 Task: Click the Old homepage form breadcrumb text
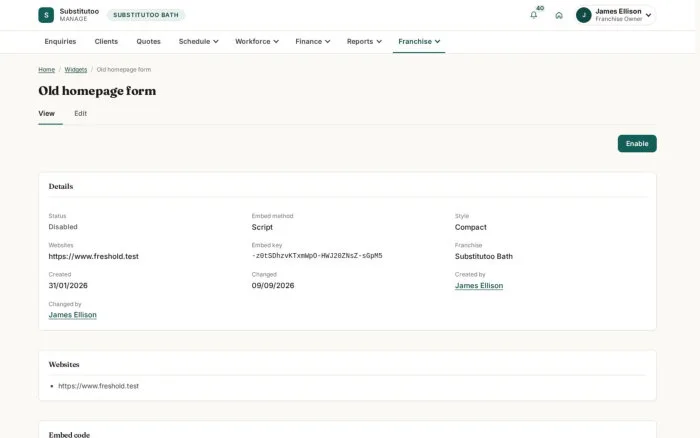tap(124, 70)
